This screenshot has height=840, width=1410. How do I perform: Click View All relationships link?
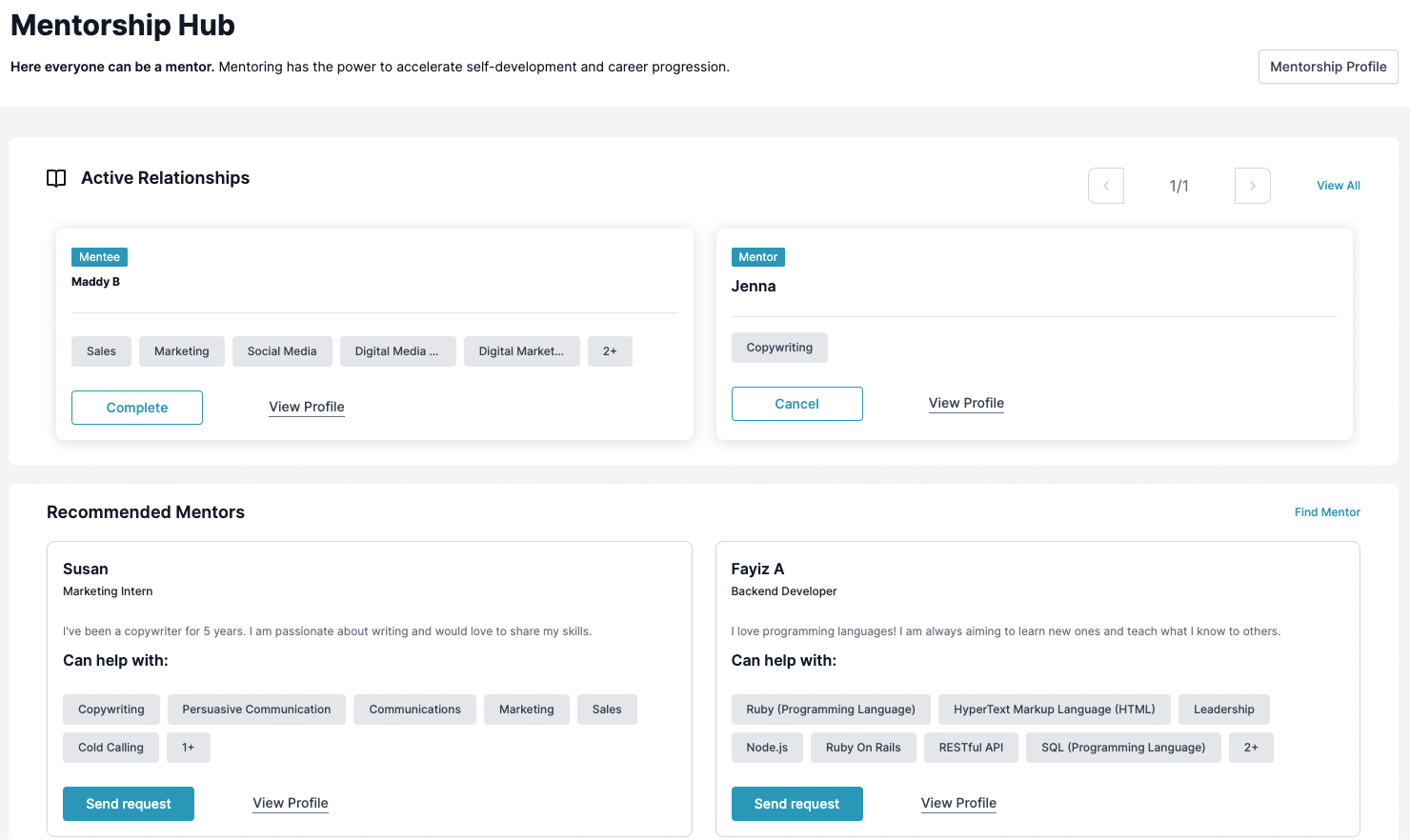(x=1338, y=186)
